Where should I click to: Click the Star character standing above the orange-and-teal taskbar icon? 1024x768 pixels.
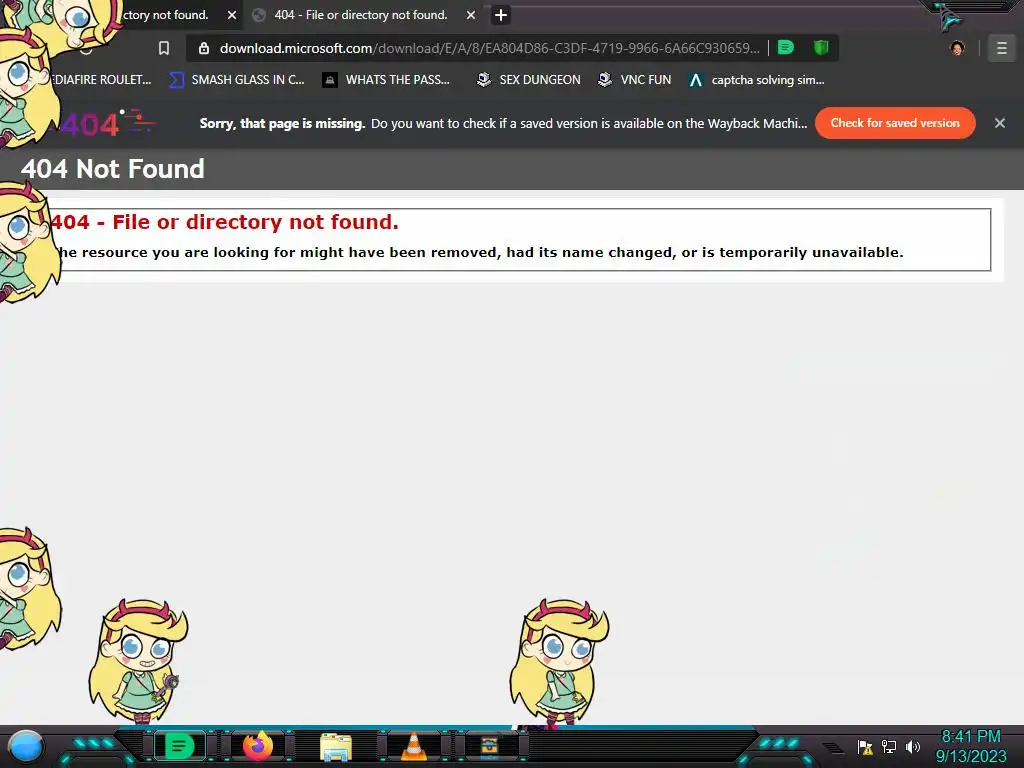[559, 661]
